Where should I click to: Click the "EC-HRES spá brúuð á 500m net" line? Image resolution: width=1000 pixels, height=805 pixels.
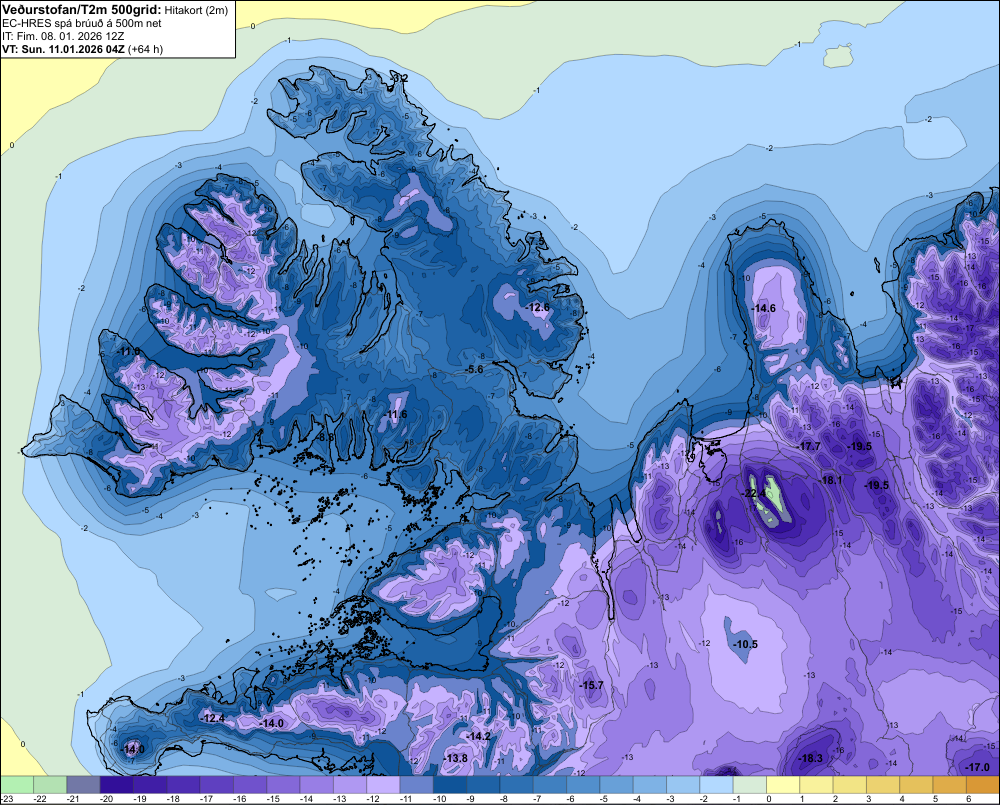pyautogui.click(x=82, y=23)
